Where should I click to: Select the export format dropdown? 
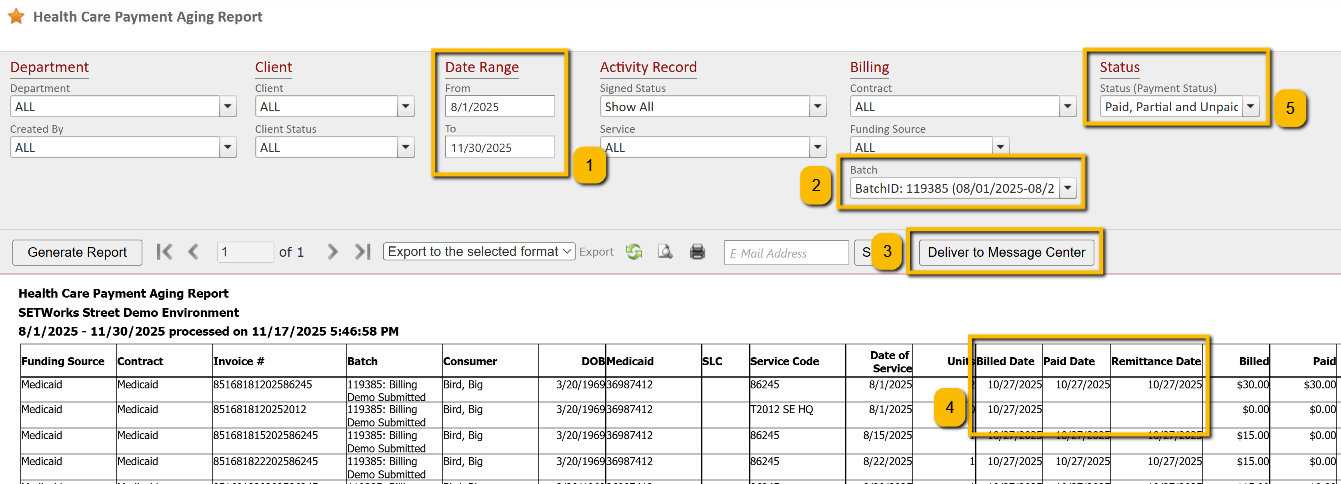click(x=479, y=252)
